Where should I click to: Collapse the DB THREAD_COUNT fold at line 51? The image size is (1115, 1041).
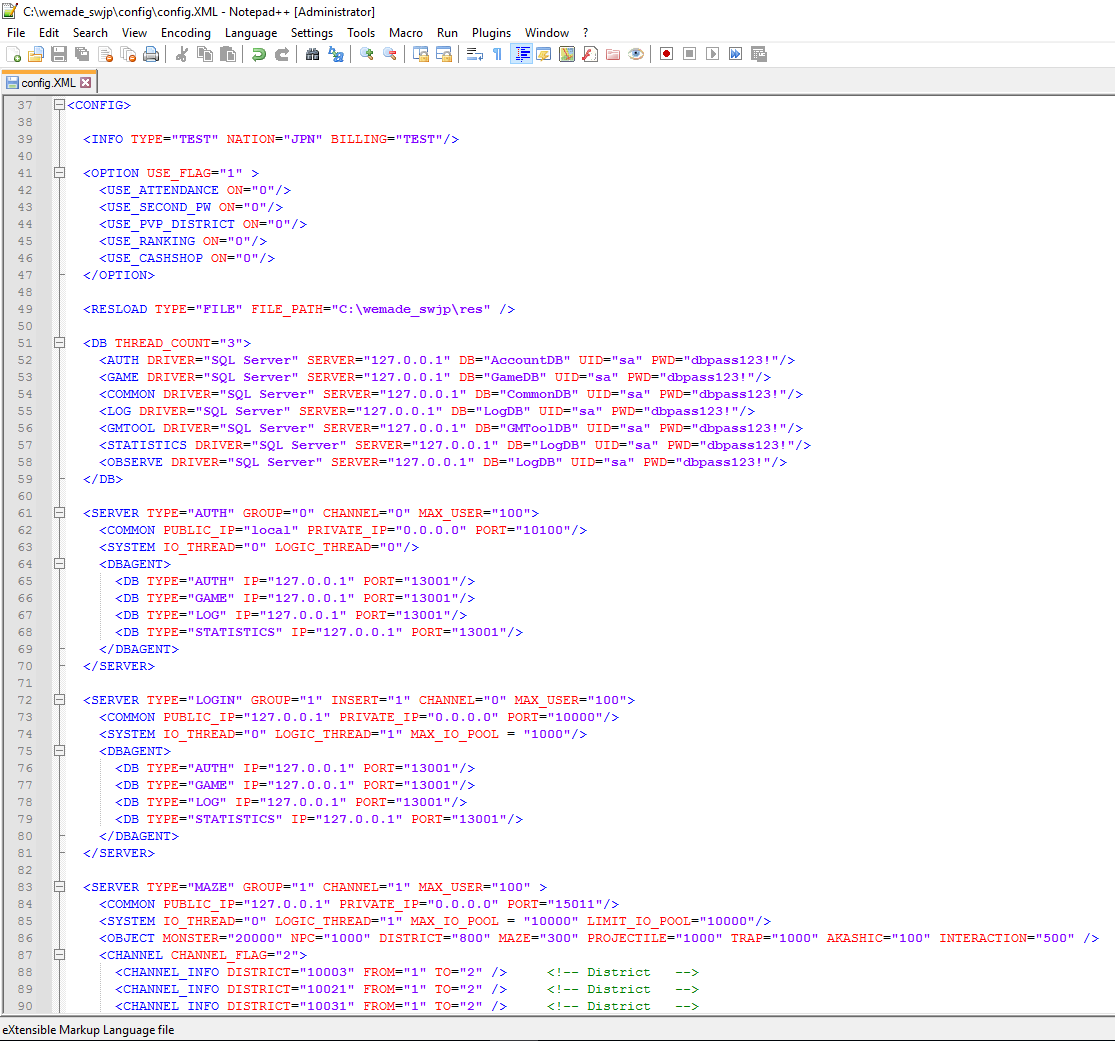point(60,343)
